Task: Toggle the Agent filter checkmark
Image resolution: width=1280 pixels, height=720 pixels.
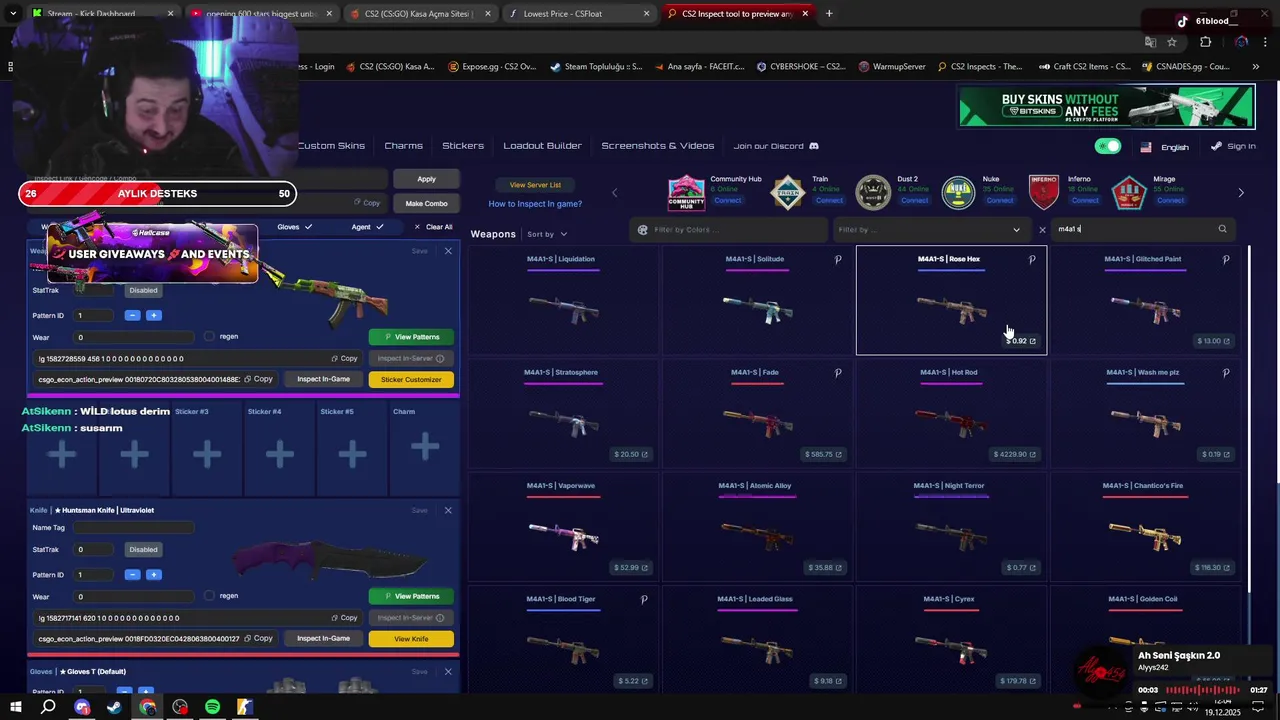Action: pyautogui.click(x=380, y=227)
